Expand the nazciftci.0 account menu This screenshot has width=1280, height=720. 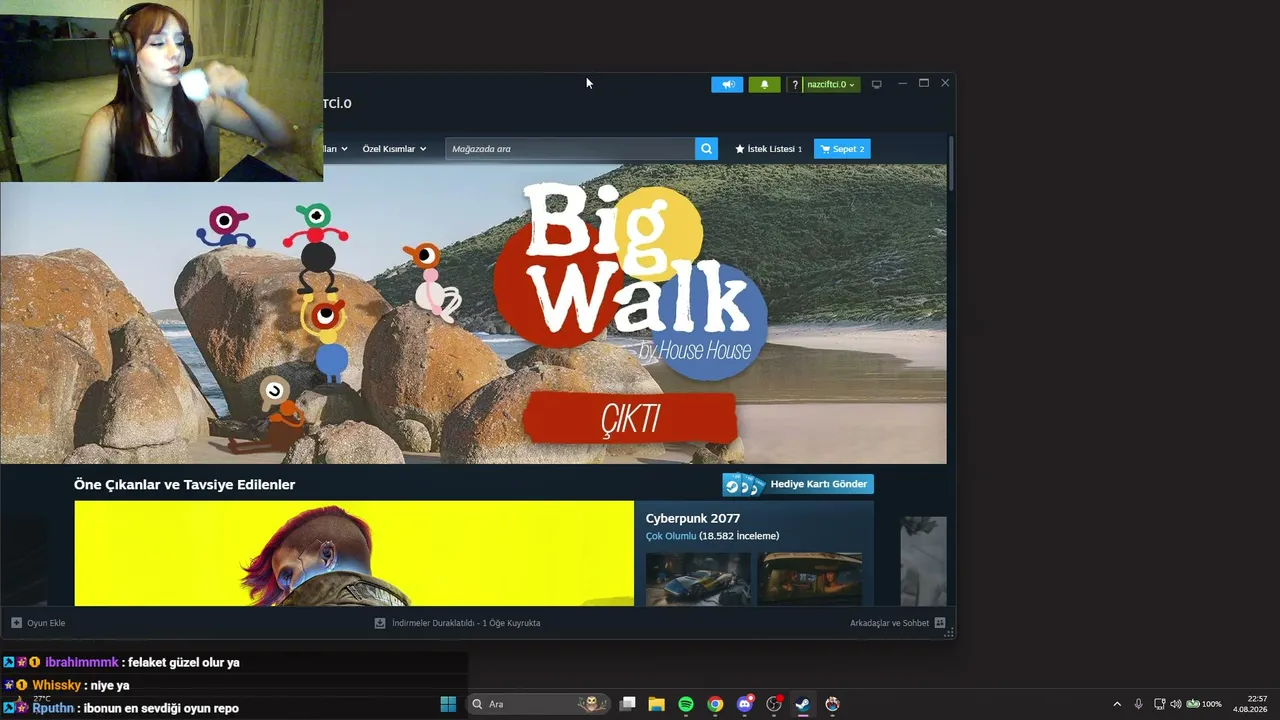(831, 85)
